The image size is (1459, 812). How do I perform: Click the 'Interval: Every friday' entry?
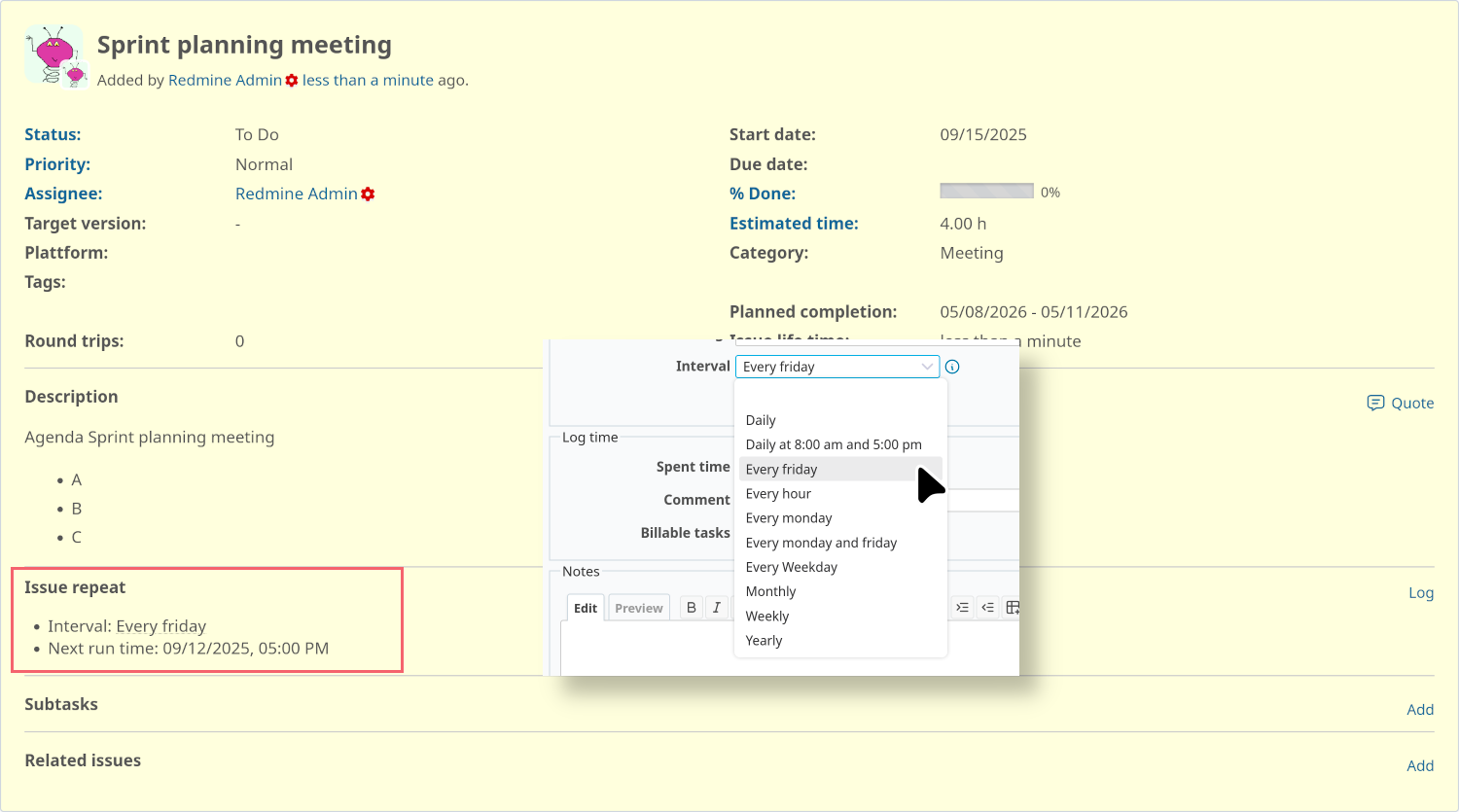pyautogui.click(x=127, y=626)
